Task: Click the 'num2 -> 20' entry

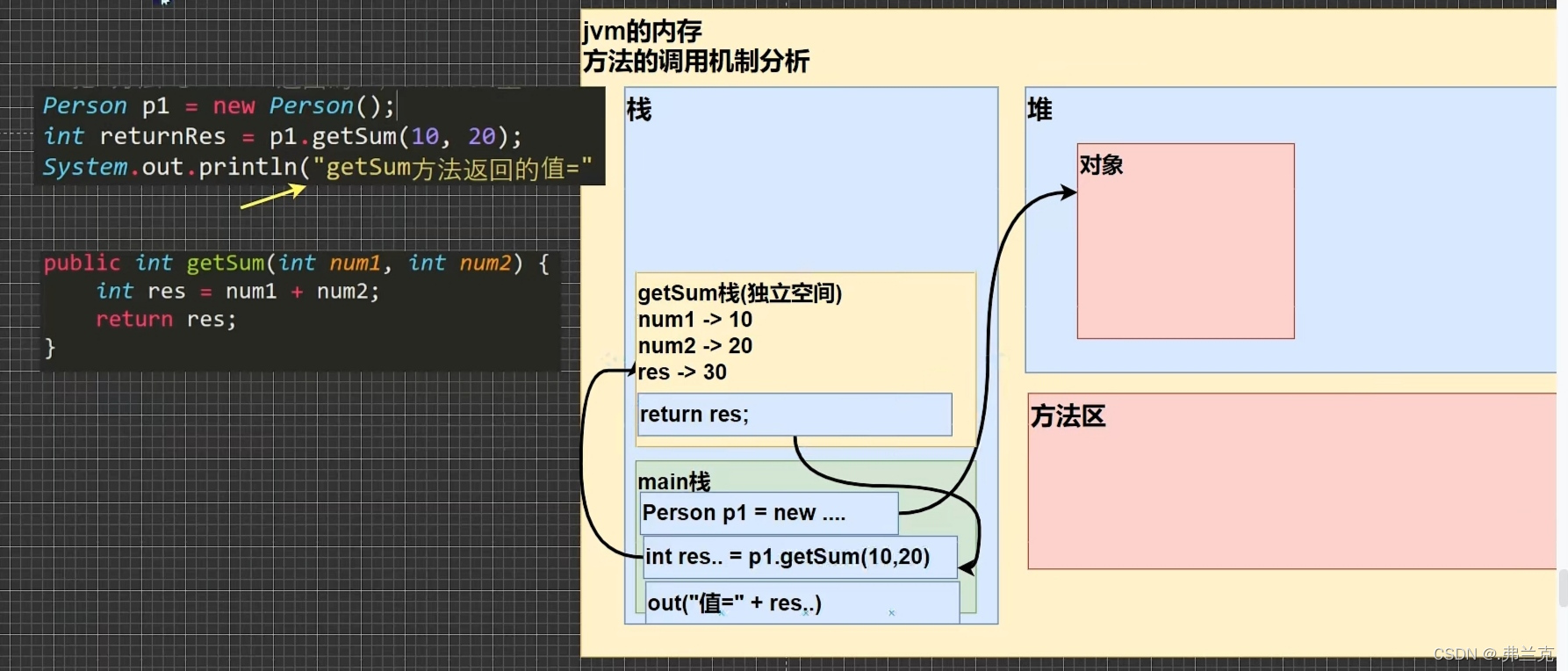Action: coord(695,346)
